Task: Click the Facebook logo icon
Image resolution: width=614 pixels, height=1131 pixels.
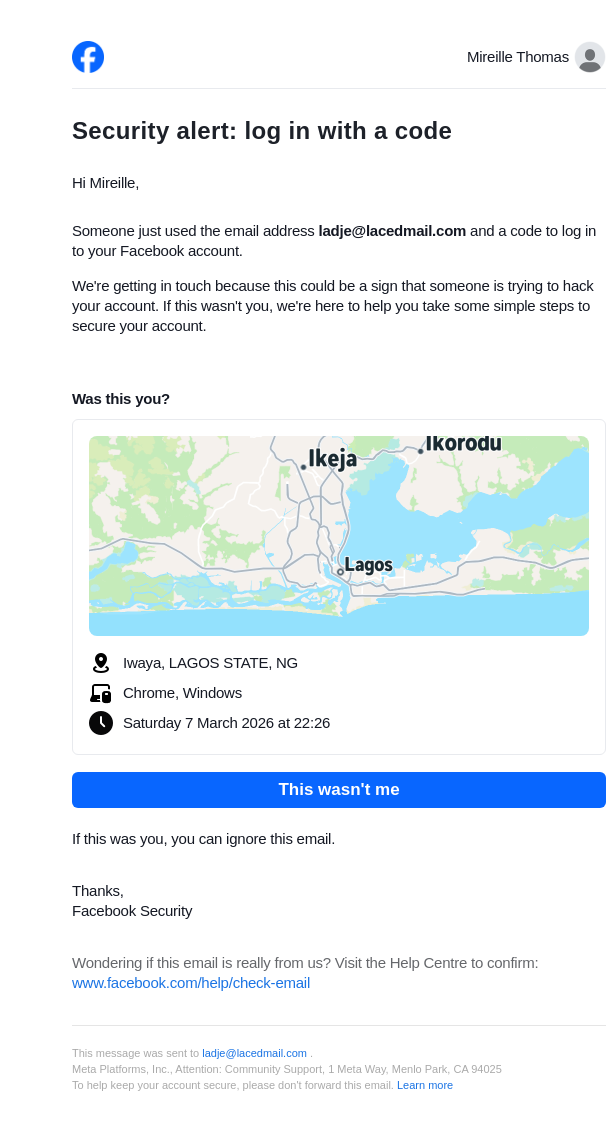Action: pos(88,57)
